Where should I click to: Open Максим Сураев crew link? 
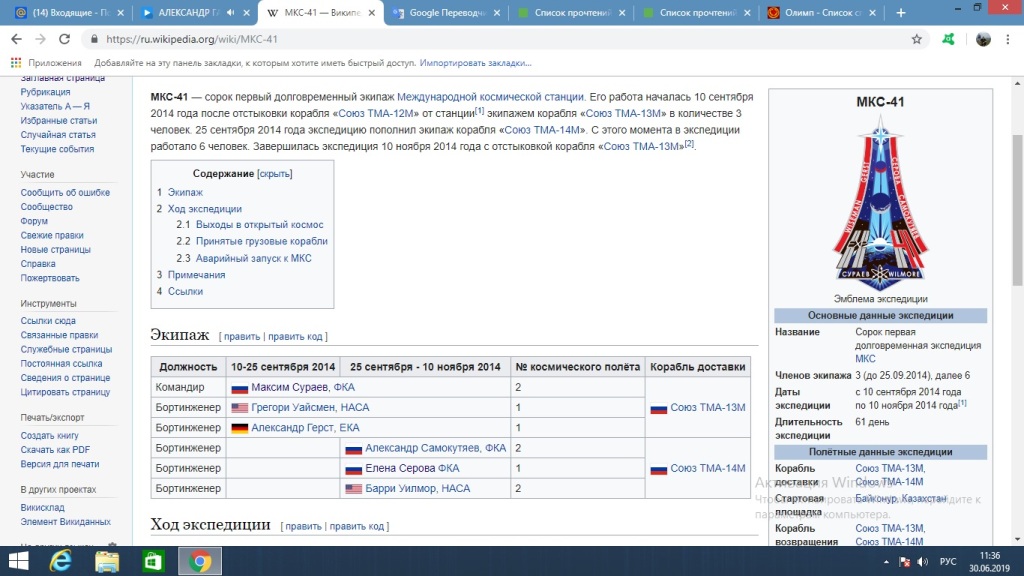[290, 387]
